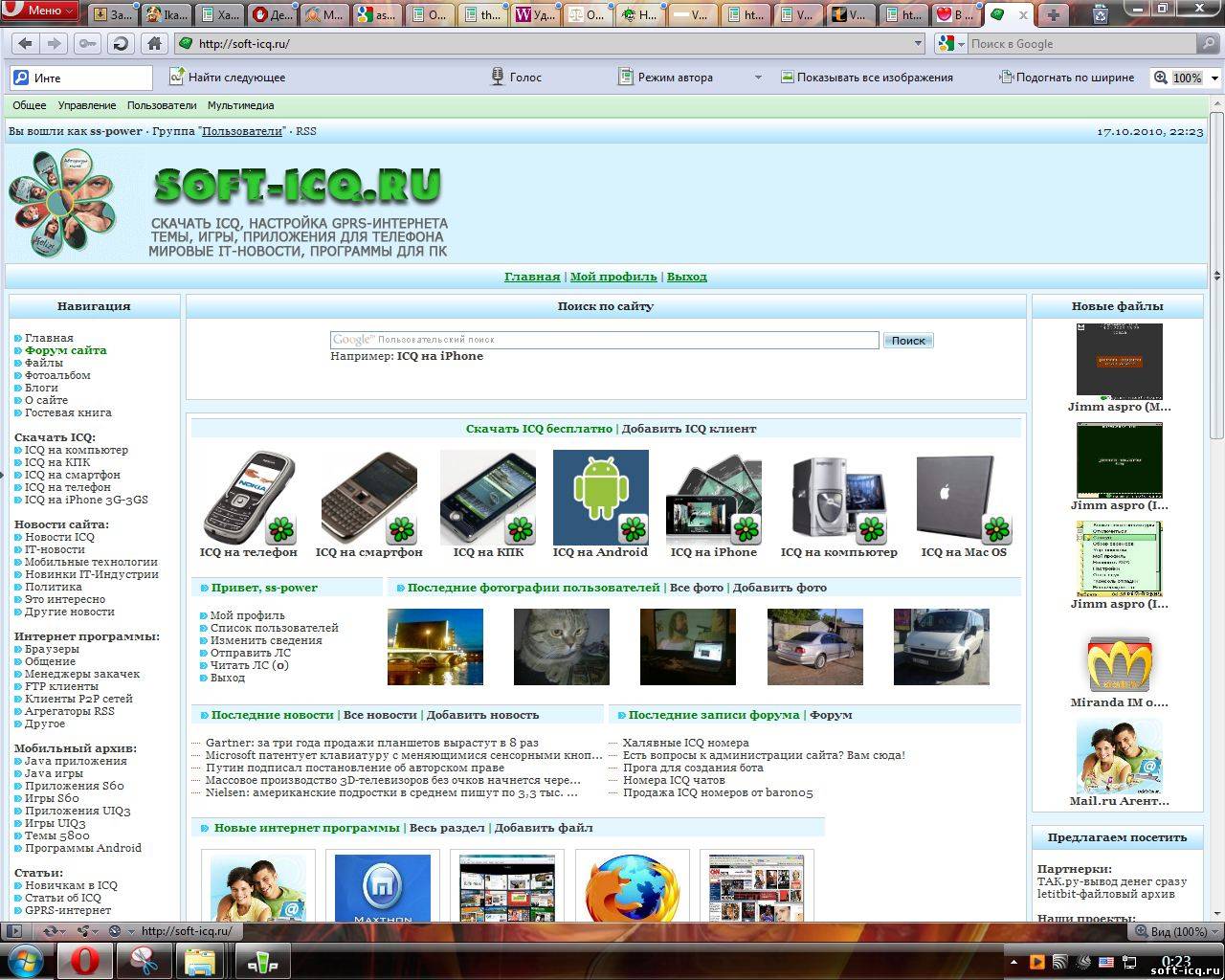This screenshot has width=1225, height=980.
Task: Click the ICQ на iPhone icon
Action: coord(714,498)
